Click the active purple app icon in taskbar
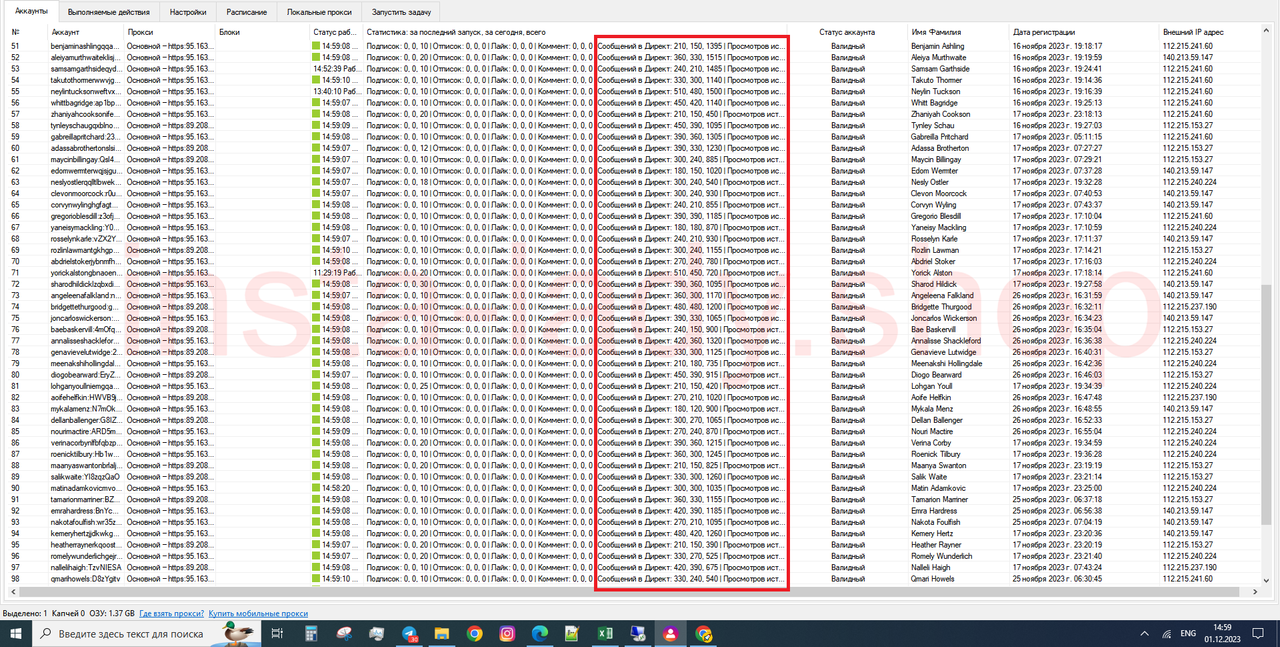Viewport: 1280px width, 647px height. [670, 633]
